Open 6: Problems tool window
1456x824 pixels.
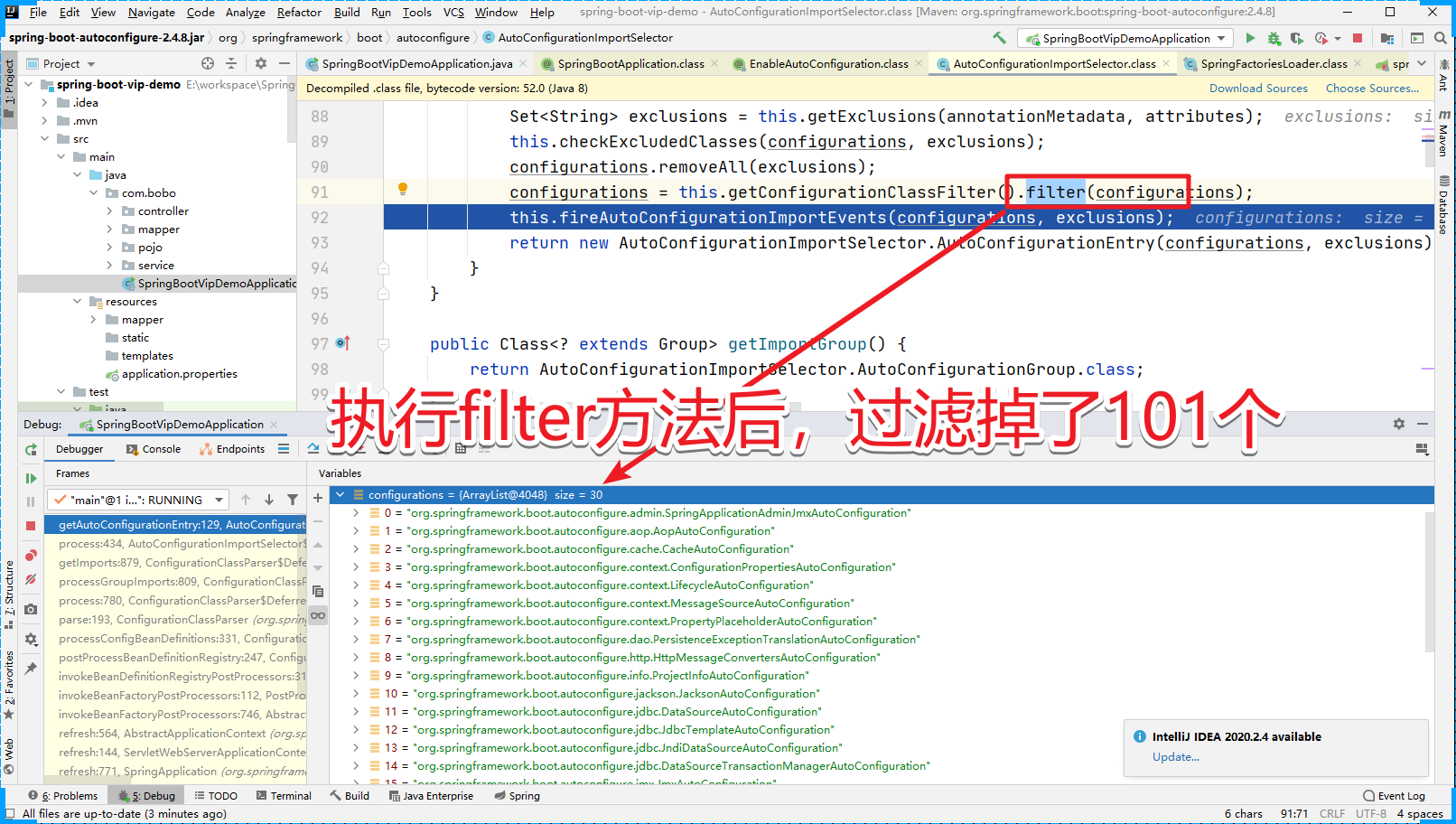click(62, 796)
